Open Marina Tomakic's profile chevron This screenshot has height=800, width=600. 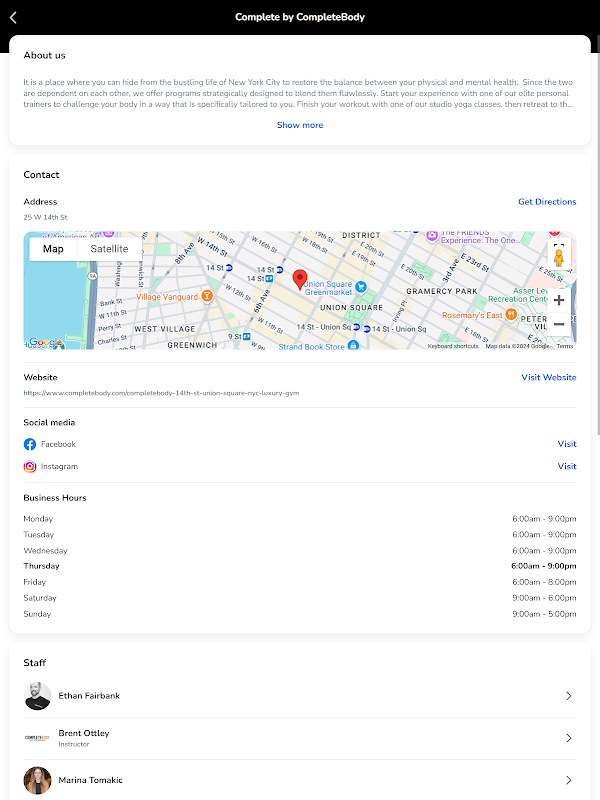coord(568,780)
